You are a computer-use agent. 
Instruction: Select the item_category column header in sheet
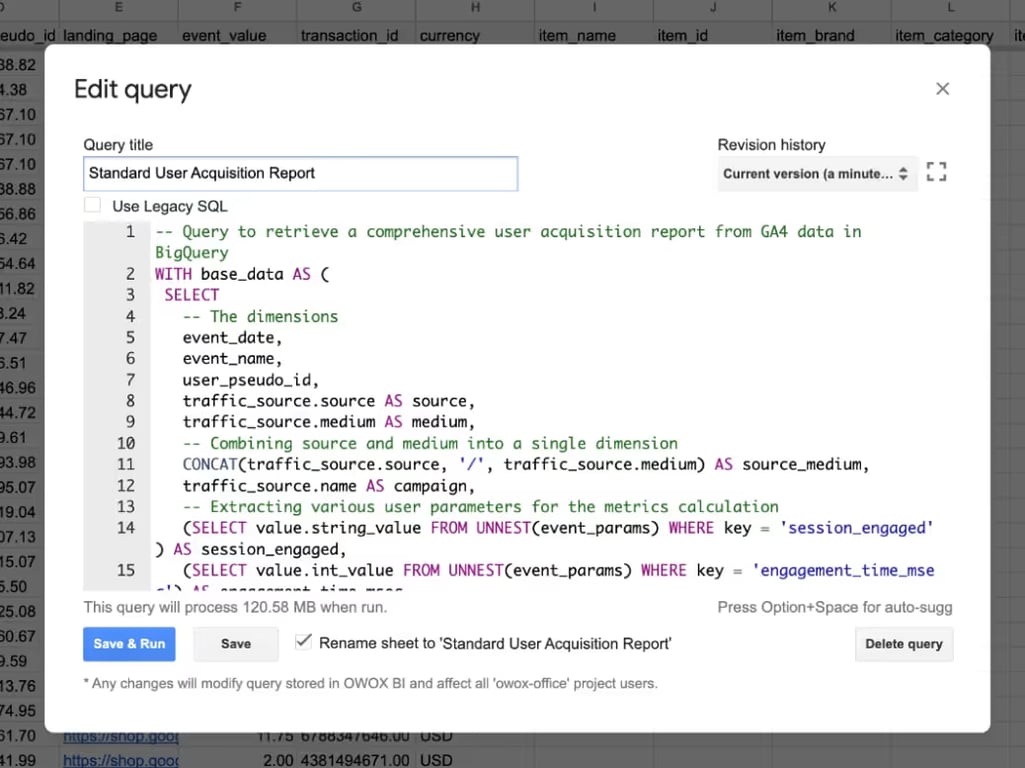(x=944, y=35)
